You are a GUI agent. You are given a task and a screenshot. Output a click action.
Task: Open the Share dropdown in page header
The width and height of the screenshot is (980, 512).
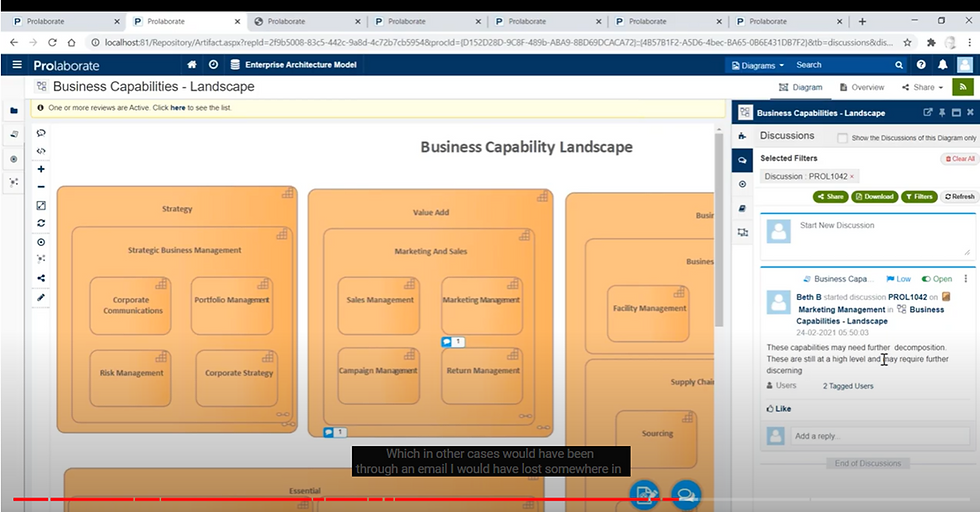point(922,87)
